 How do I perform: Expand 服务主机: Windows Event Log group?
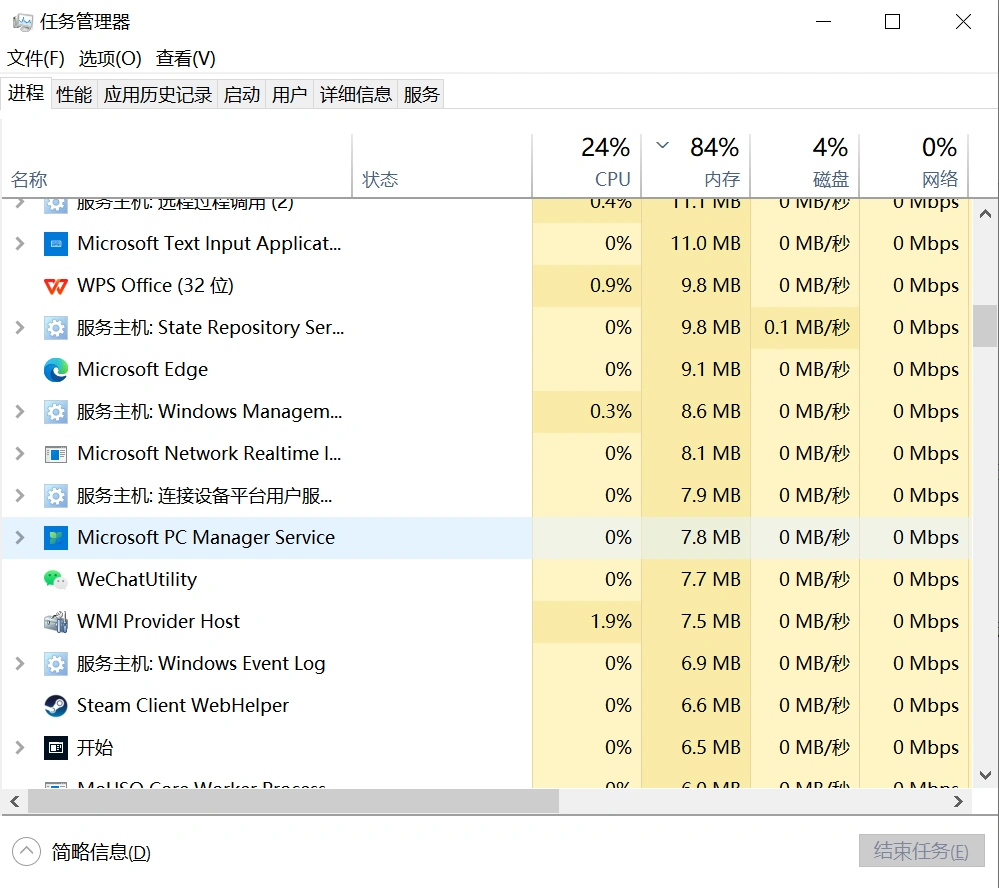[x=20, y=664]
